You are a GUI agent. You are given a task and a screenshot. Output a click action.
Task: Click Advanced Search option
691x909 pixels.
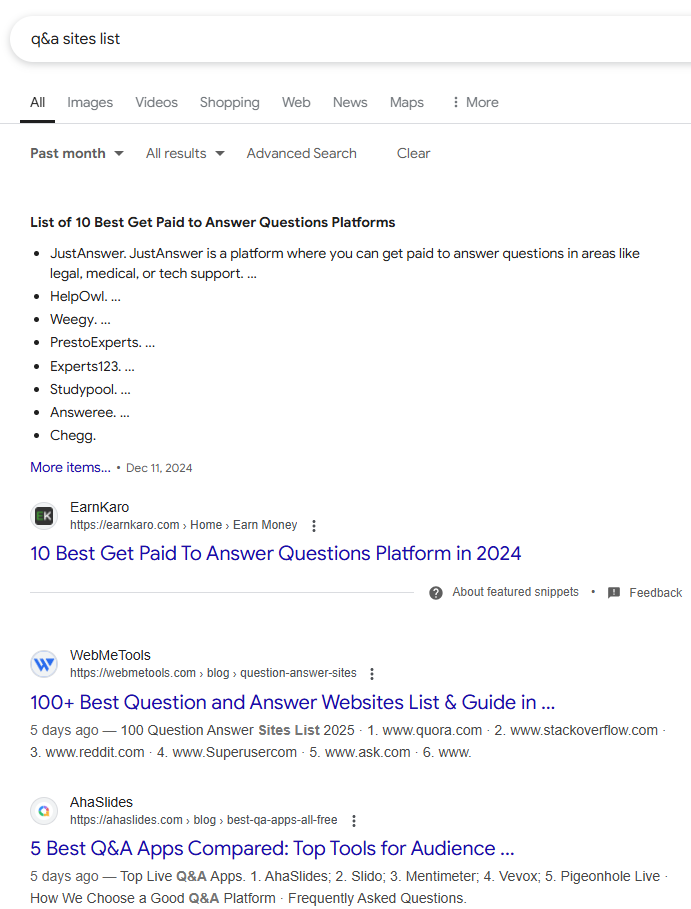pyautogui.click(x=301, y=153)
